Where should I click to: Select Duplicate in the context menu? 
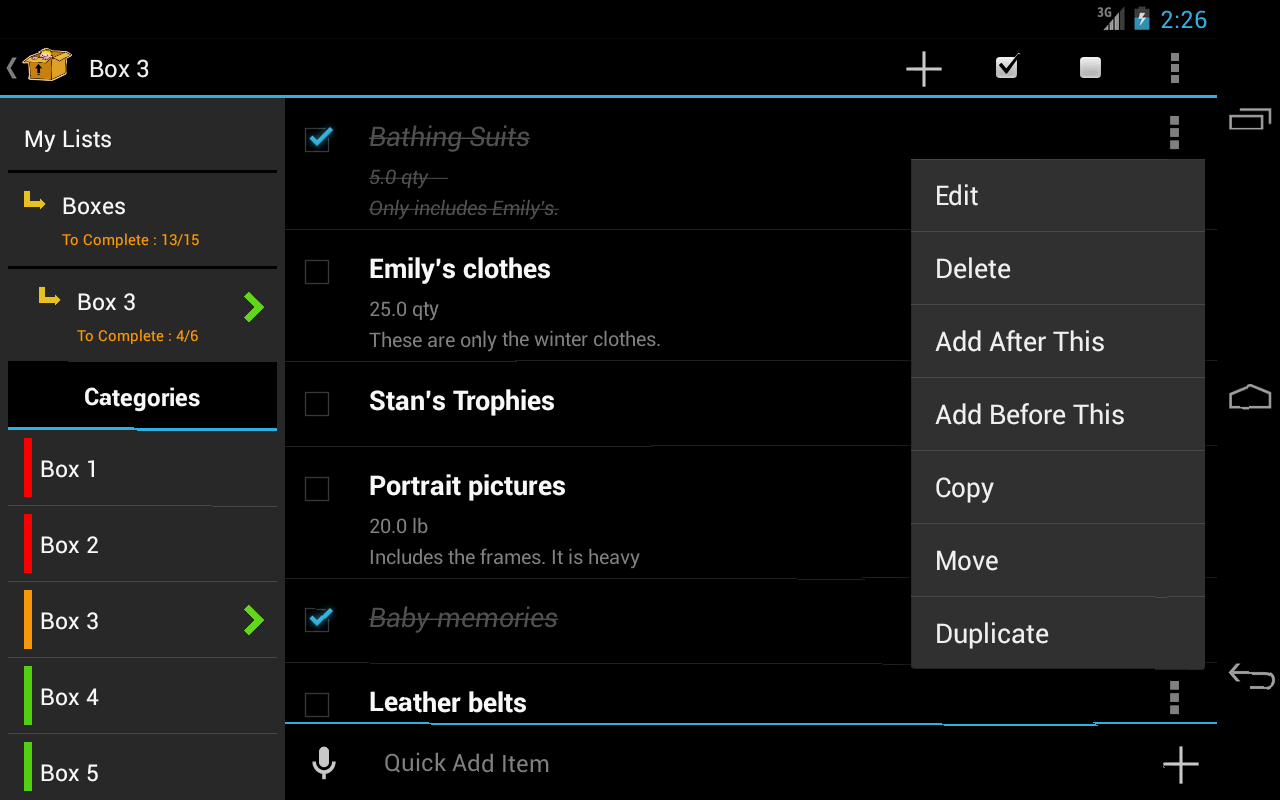click(1057, 634)
